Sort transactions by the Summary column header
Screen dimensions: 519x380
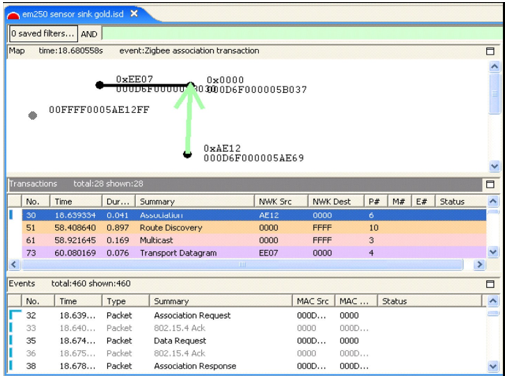pyautogui.click(x=195, y=201)
